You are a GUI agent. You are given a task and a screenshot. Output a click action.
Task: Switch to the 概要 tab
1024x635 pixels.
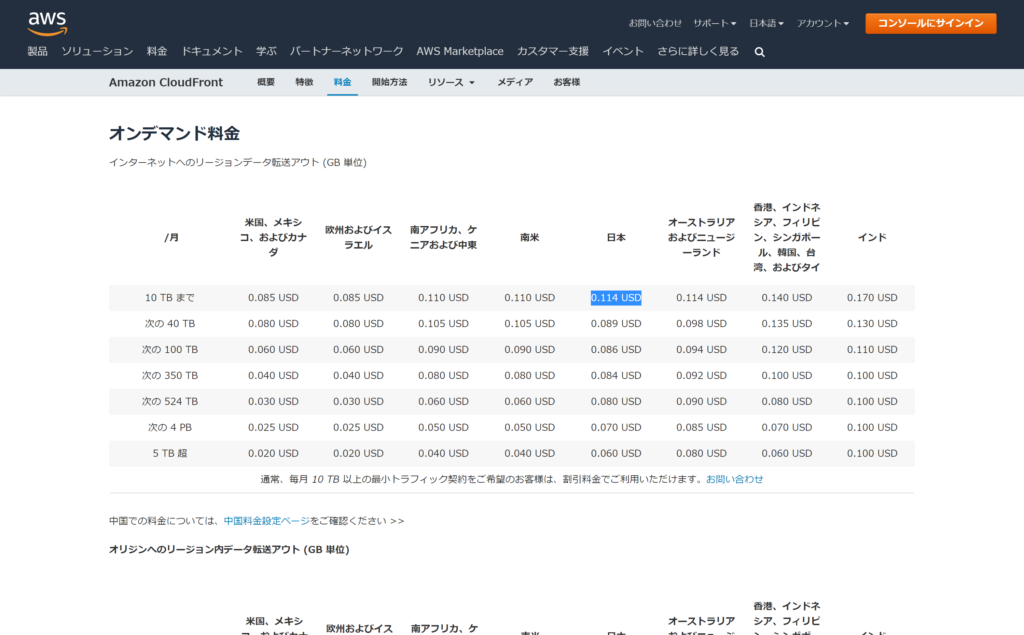[266, 82]
